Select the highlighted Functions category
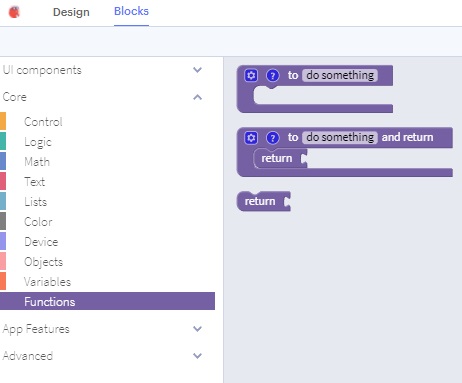This screenshot has width=462, height=383. pyautogui.click(x=107, y=301)
